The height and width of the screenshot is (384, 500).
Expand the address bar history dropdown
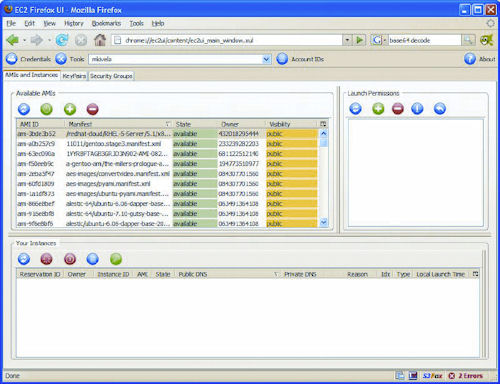pos(347,40)
